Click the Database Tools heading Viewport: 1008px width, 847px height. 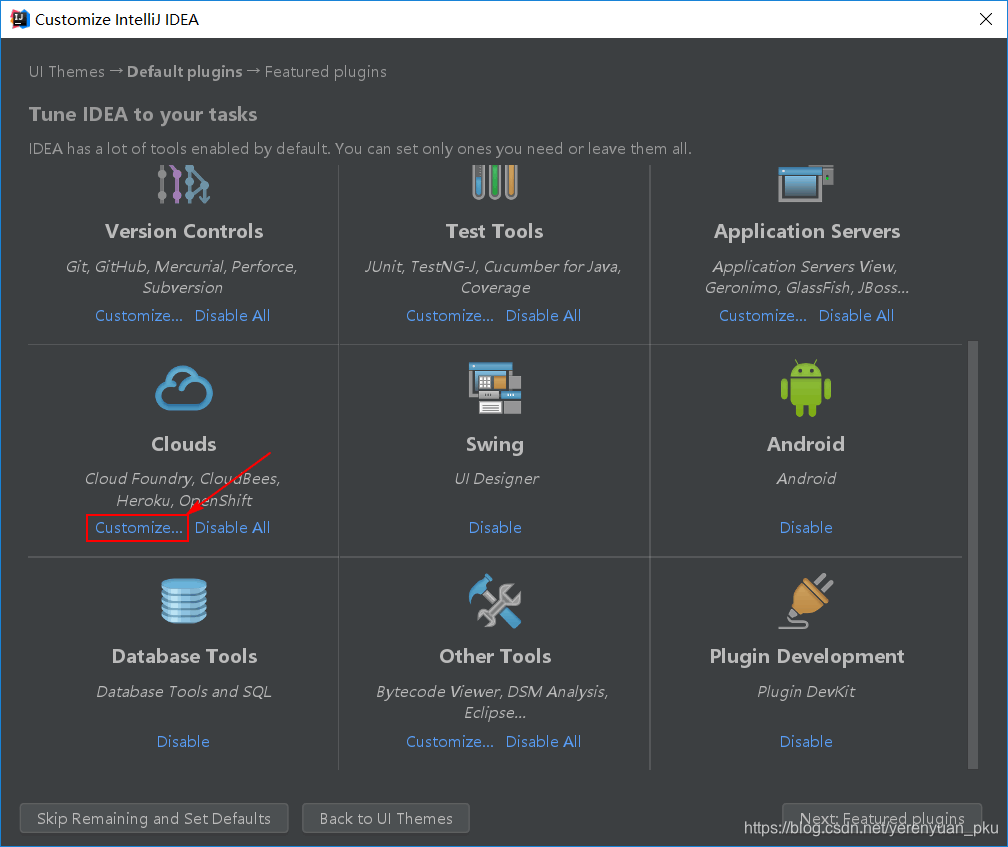pos(184,656)
